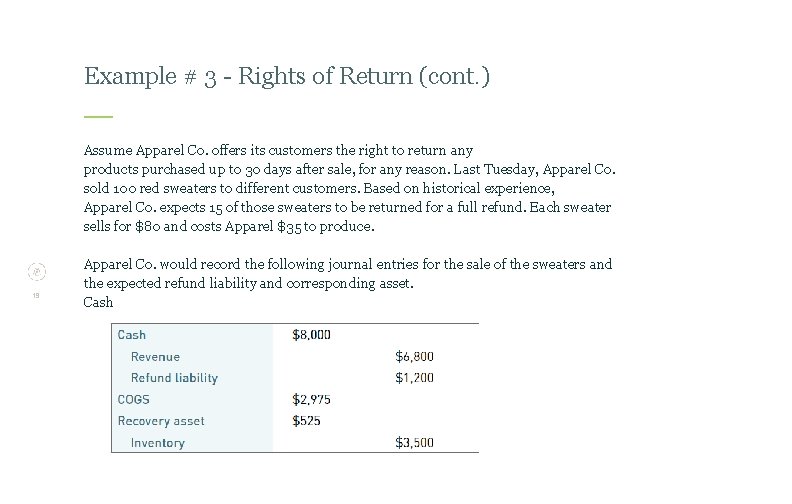
Task: Click the standalone word 'Cash' above the table
Action: (x=98, y=302)
